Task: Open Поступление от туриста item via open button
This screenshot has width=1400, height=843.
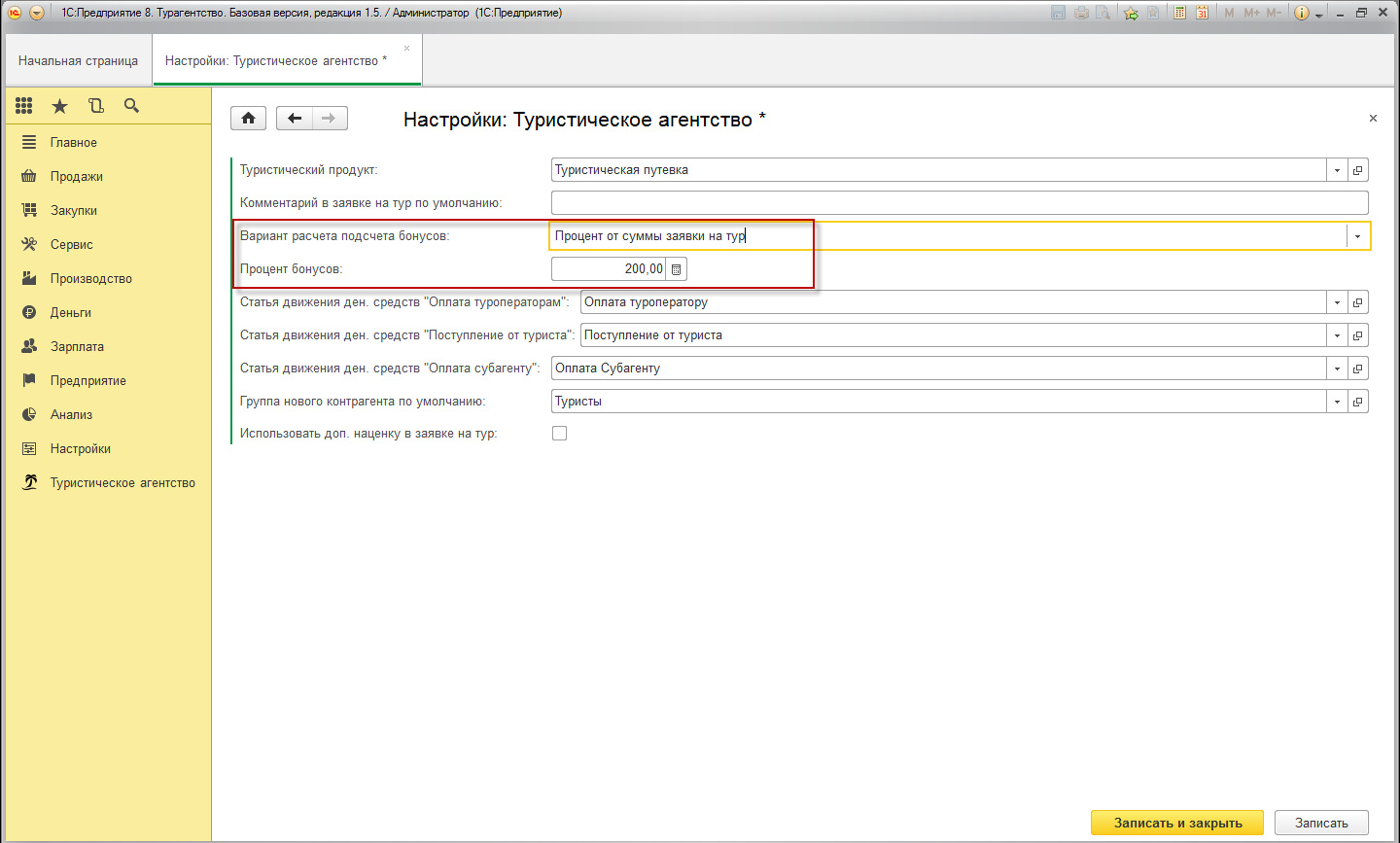Action: point(1358,335)
